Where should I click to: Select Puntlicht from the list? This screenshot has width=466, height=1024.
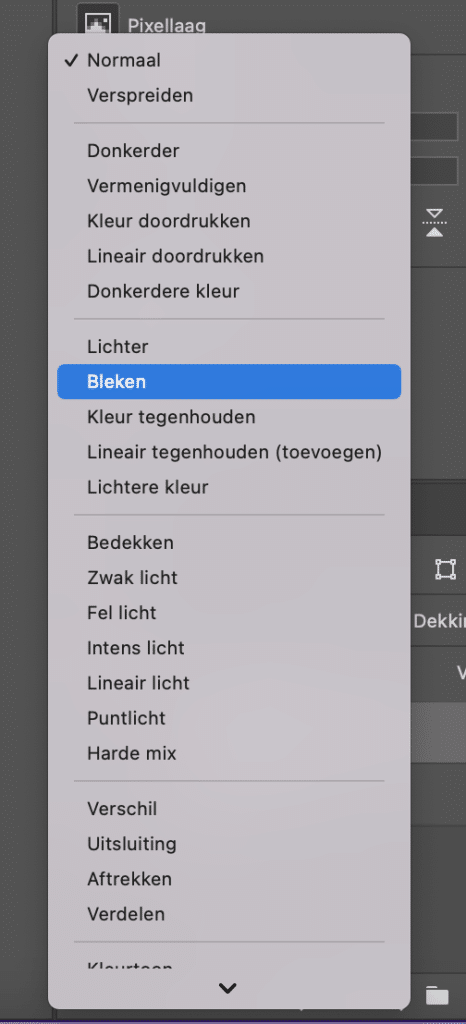tap(229, 718)
